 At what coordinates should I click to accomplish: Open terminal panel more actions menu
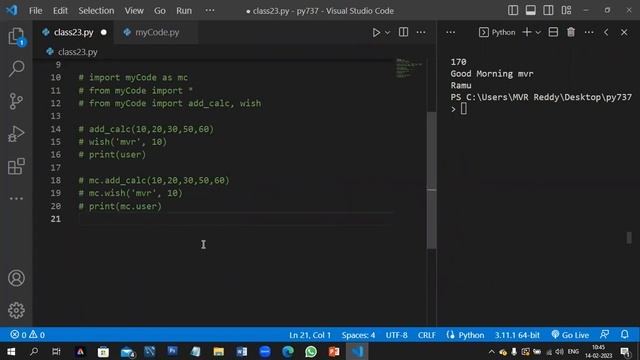[589, 32]
